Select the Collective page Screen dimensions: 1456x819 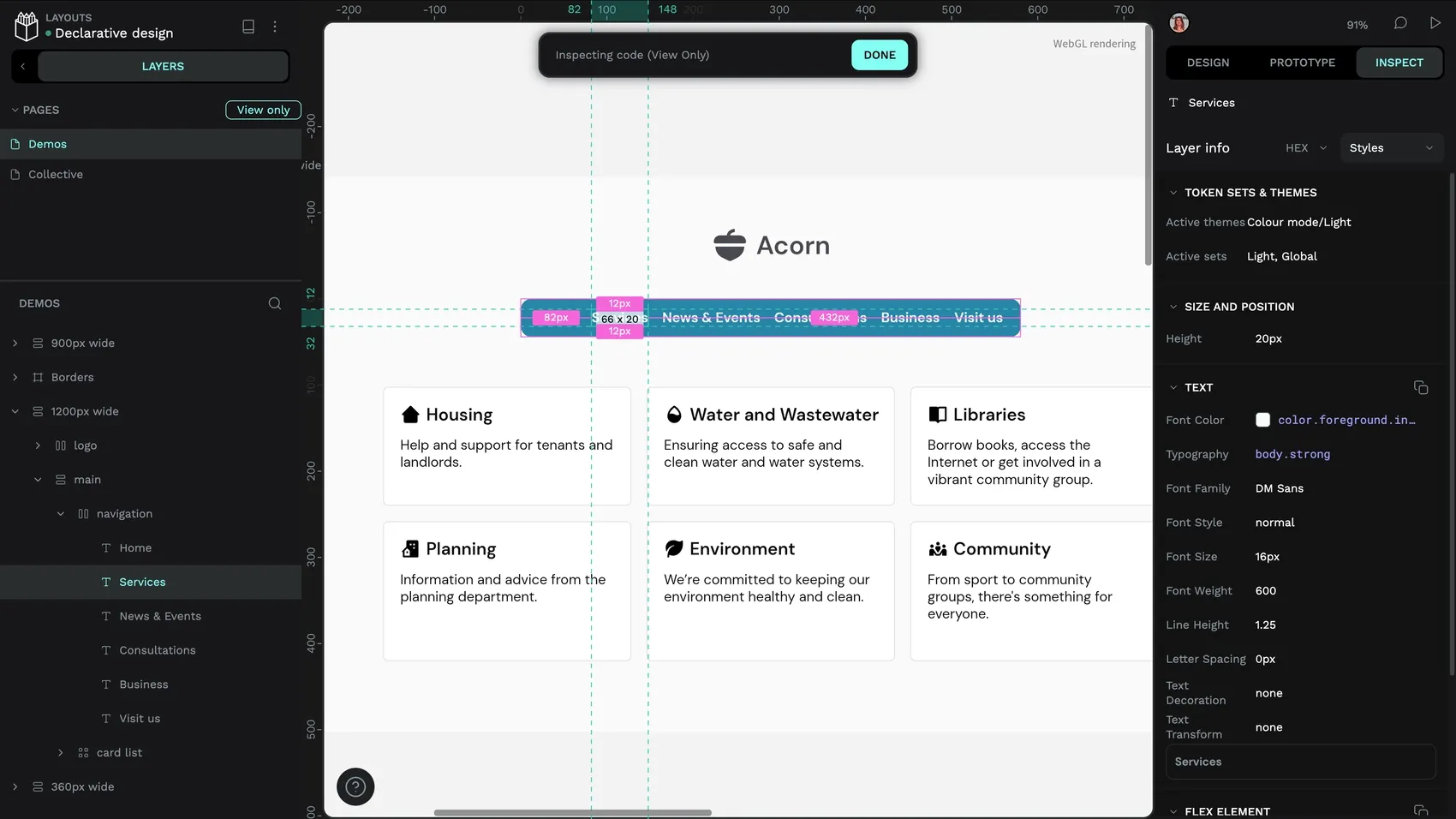[151, 174]
